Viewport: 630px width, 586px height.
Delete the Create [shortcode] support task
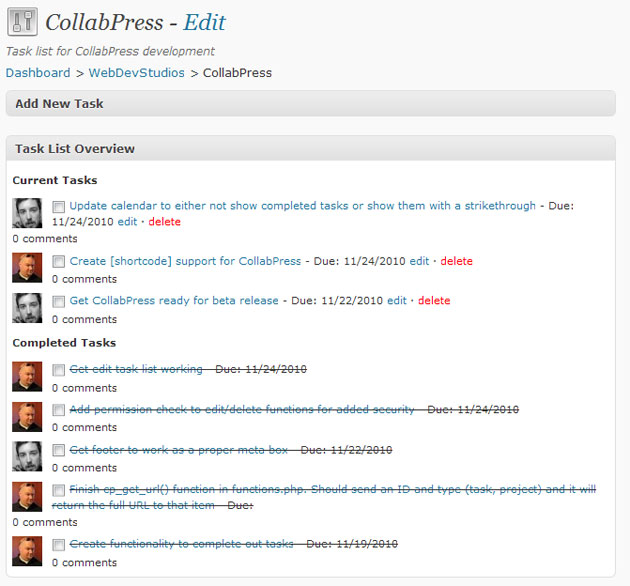pos(456,261)
